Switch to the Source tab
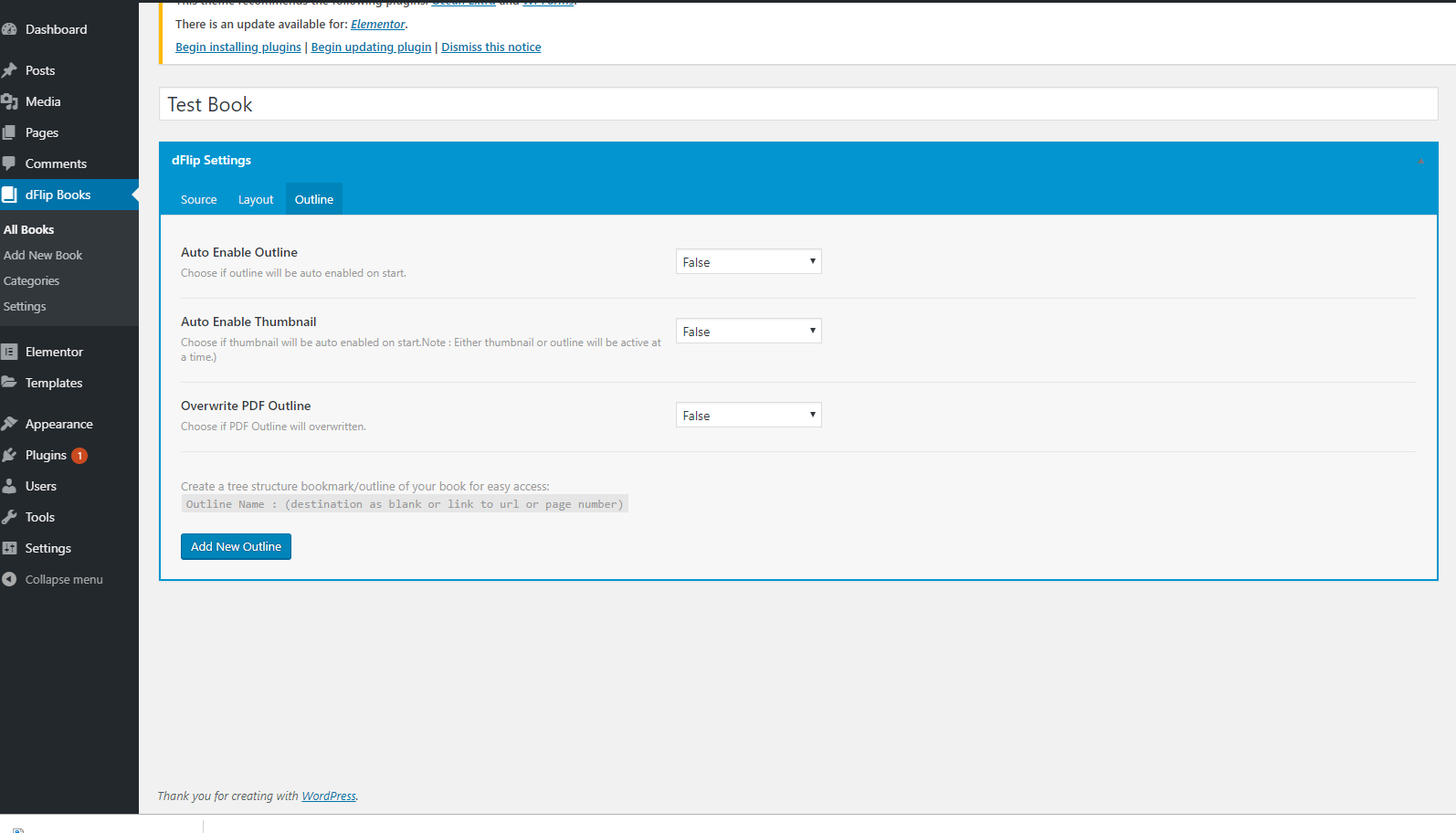The width and height of the screenshot is (1456, 833). 198,199
